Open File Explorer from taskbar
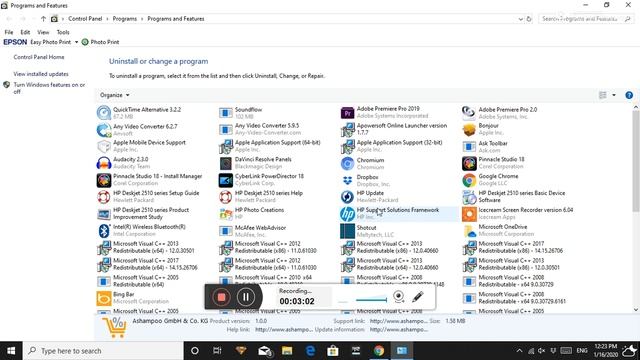Viewport: 640px width, 360px height. tap(287, 351)
